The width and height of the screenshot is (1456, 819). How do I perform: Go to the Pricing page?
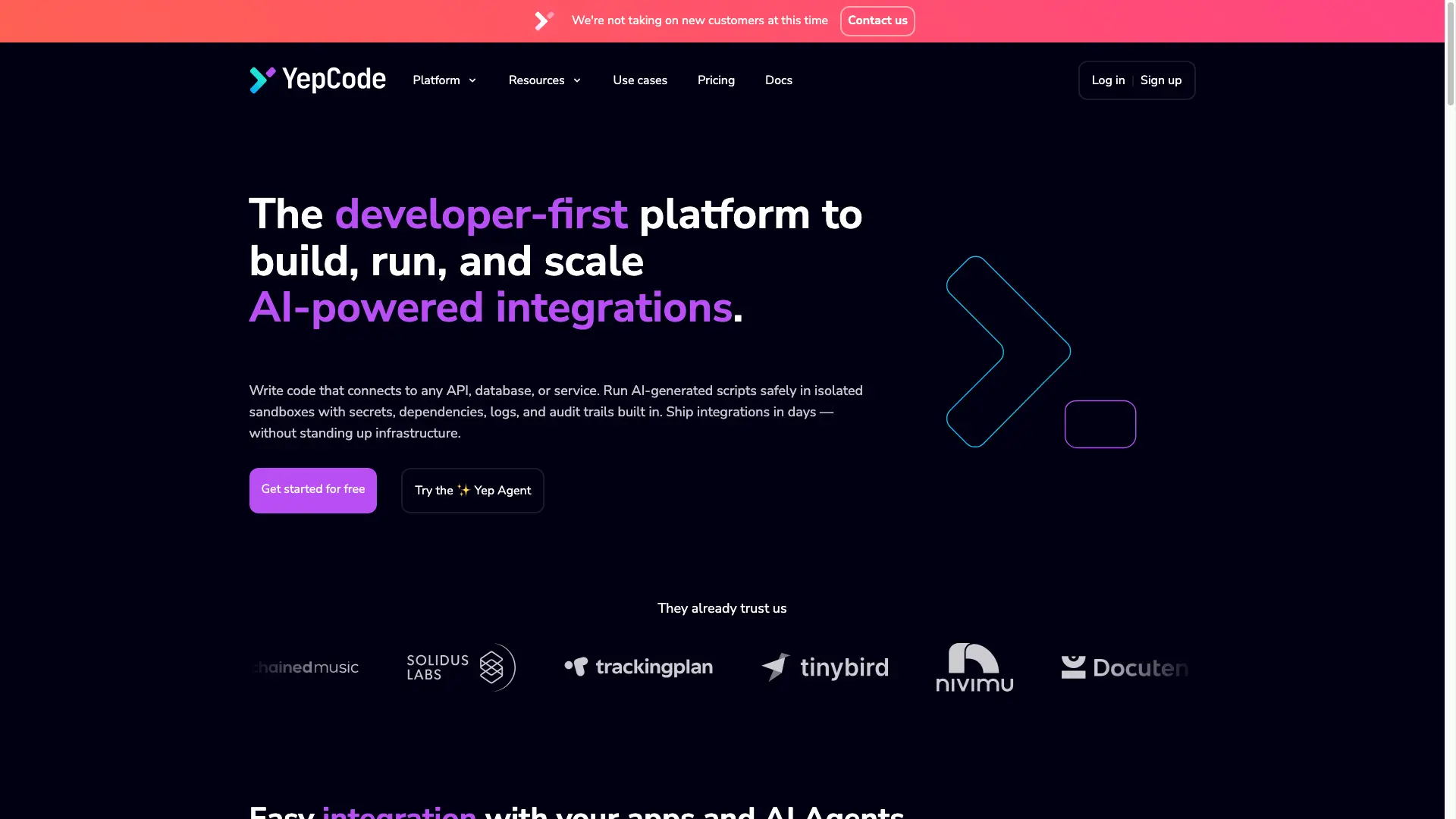(716, 80)
